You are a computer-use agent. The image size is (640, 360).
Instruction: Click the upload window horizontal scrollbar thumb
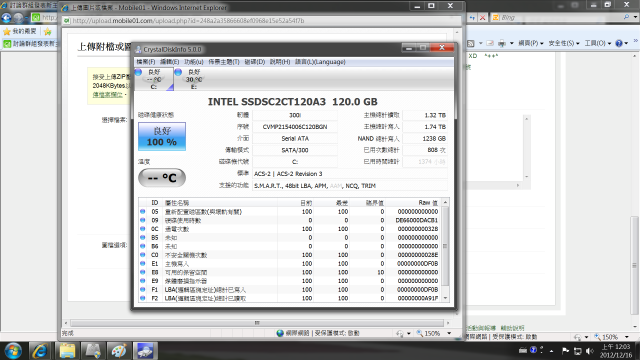pyautogui.click(x=257, y=323)
